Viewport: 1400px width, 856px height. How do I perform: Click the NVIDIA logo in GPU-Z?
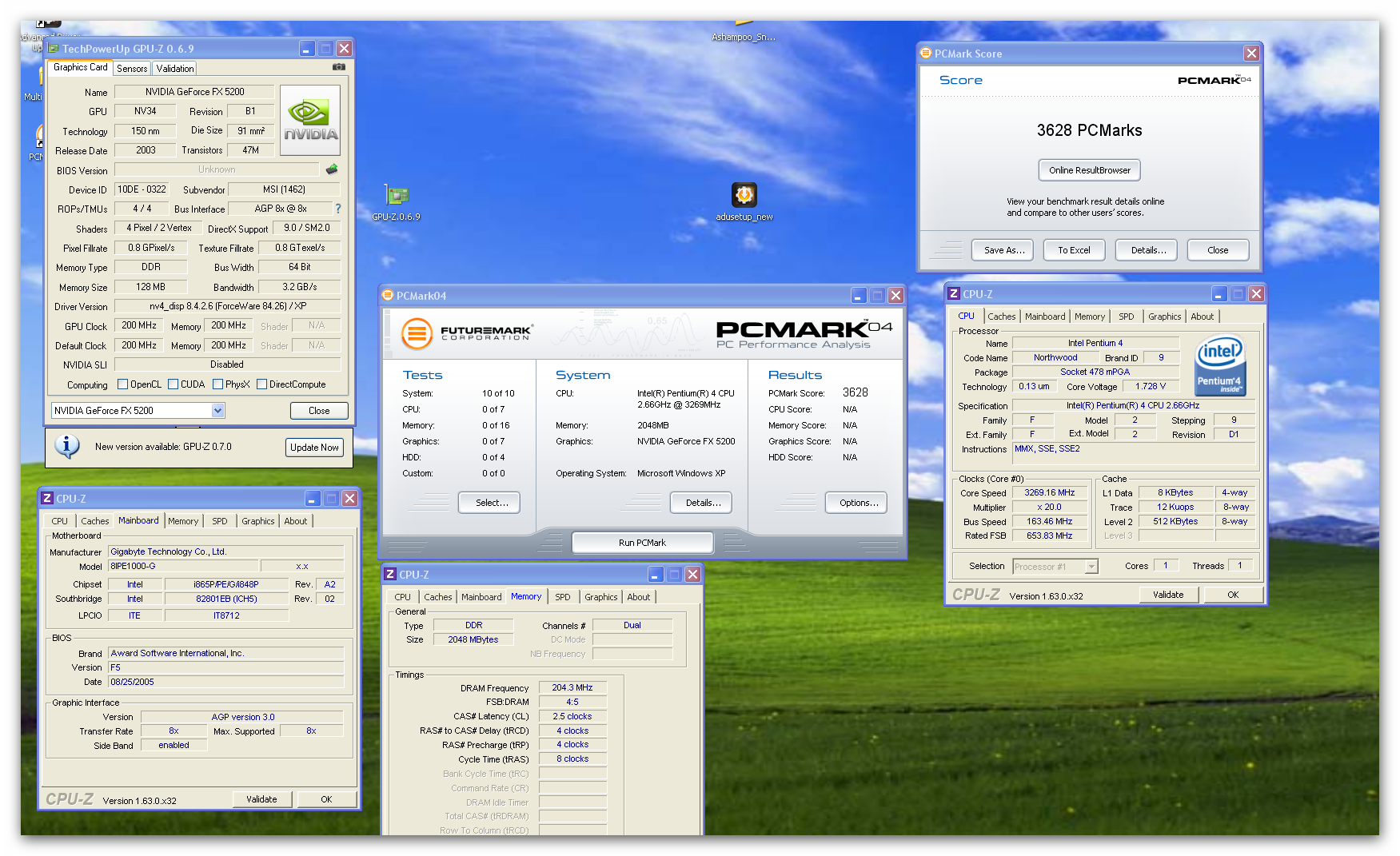click(x=310, y=120)
